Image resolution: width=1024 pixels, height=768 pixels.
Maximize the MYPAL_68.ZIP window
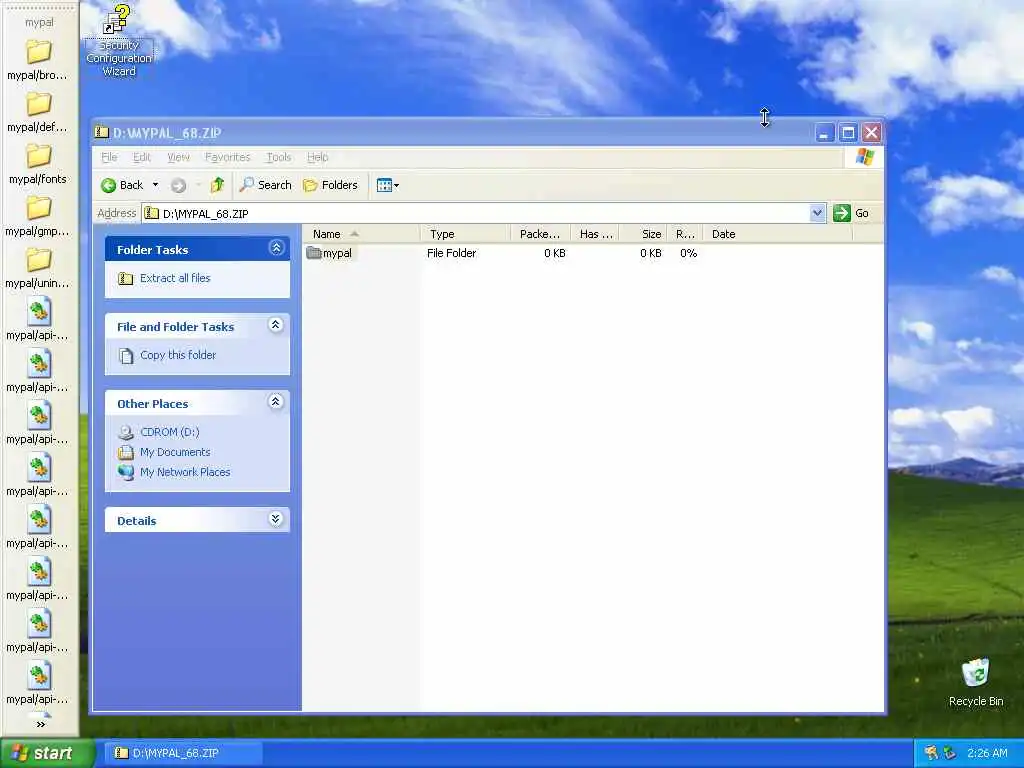[x=848, y=133]
